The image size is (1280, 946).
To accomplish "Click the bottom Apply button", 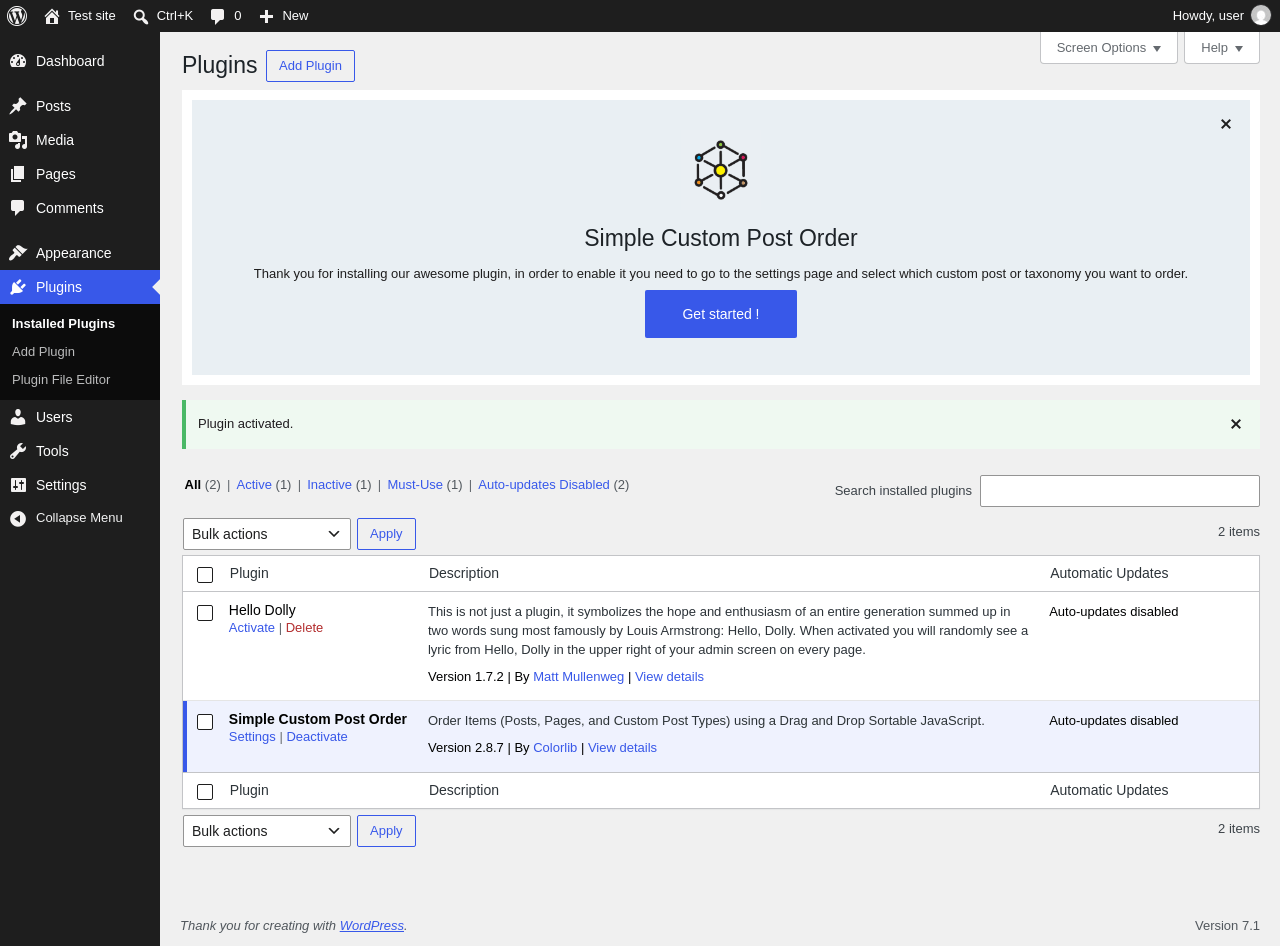I will 386,831.
